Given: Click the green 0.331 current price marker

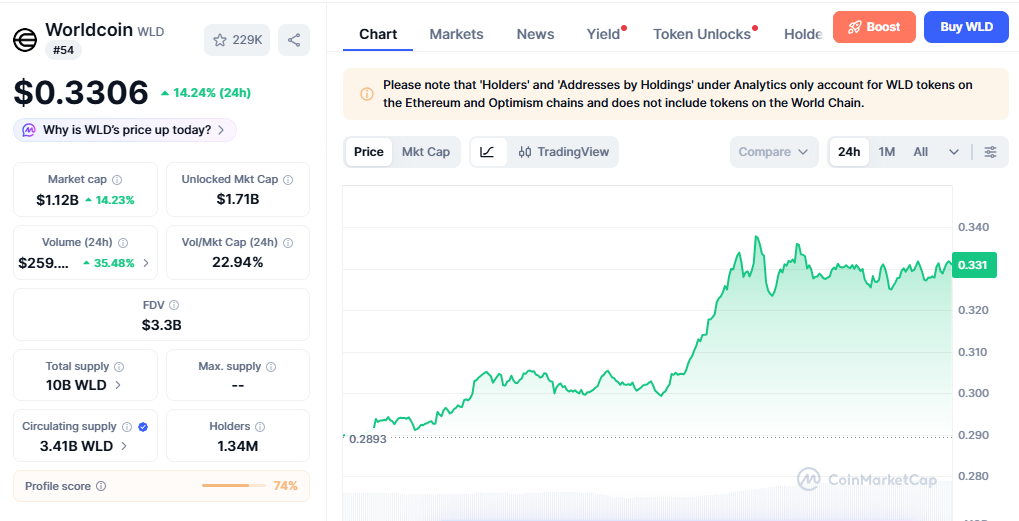Looking at the screenshot, I should click(974, 265).
